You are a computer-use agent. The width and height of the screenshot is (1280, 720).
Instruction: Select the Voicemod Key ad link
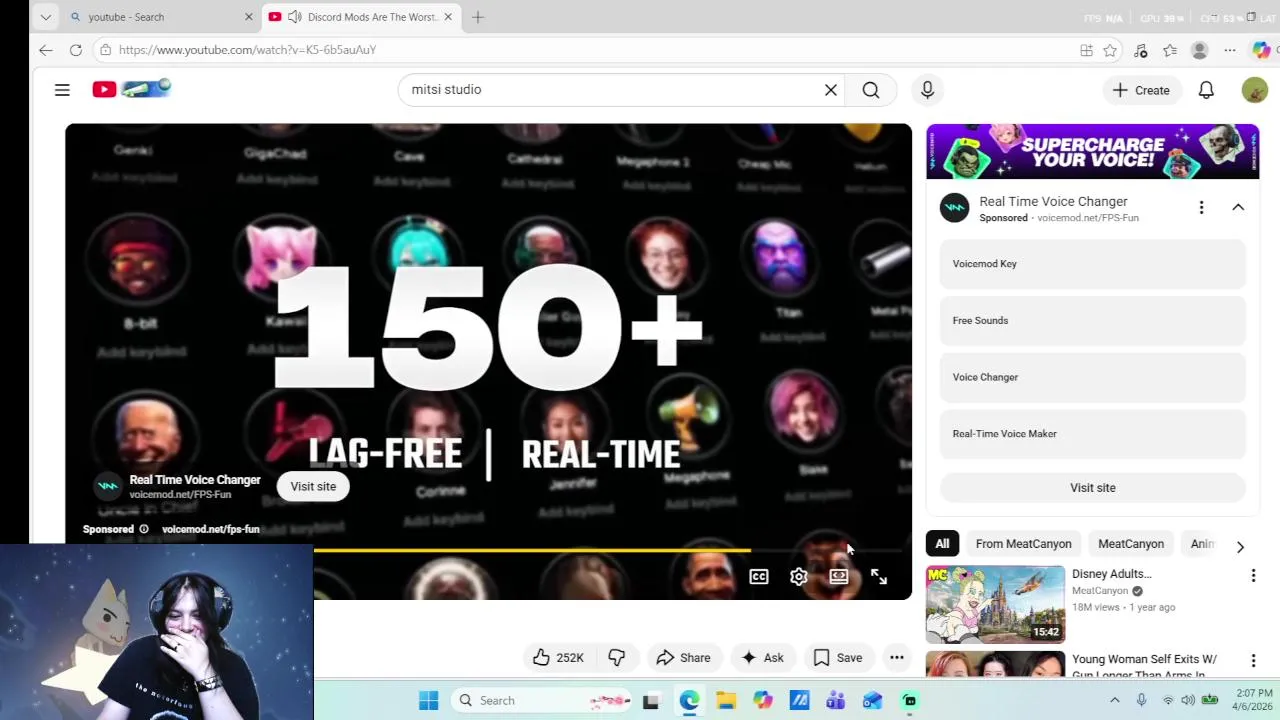(1092, 264)
